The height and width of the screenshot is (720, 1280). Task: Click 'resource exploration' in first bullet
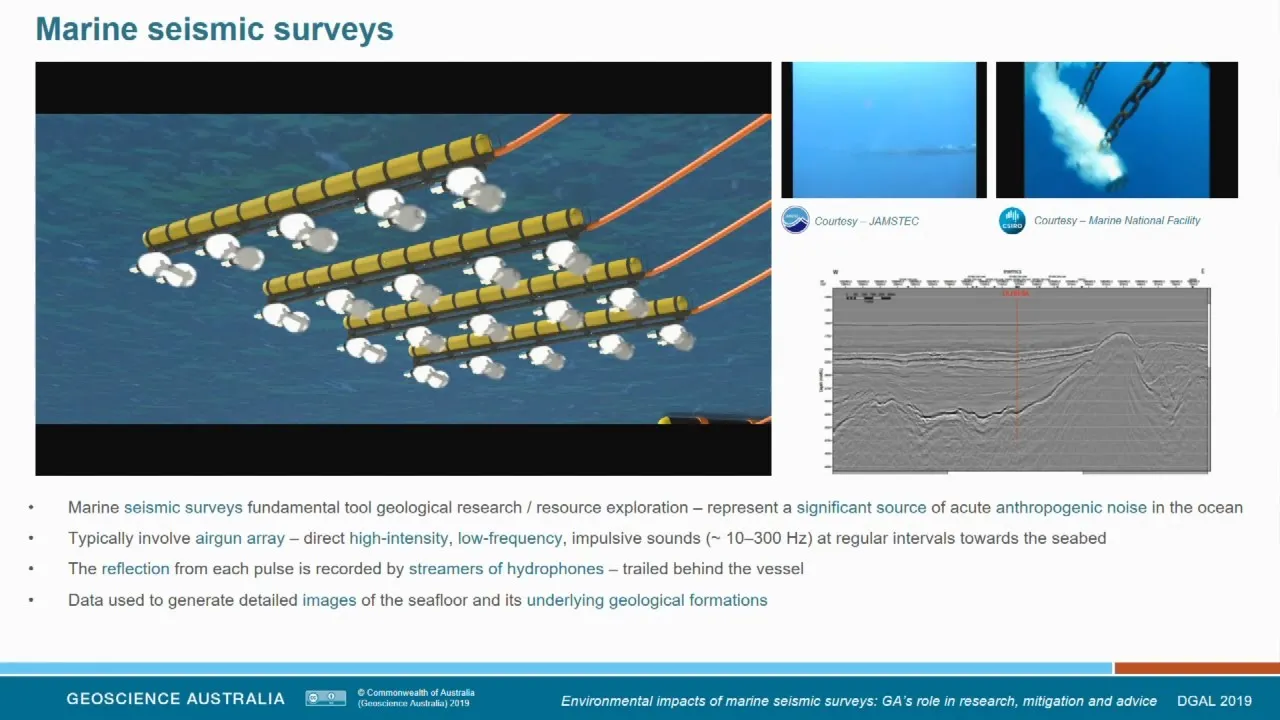pos(611,508)
